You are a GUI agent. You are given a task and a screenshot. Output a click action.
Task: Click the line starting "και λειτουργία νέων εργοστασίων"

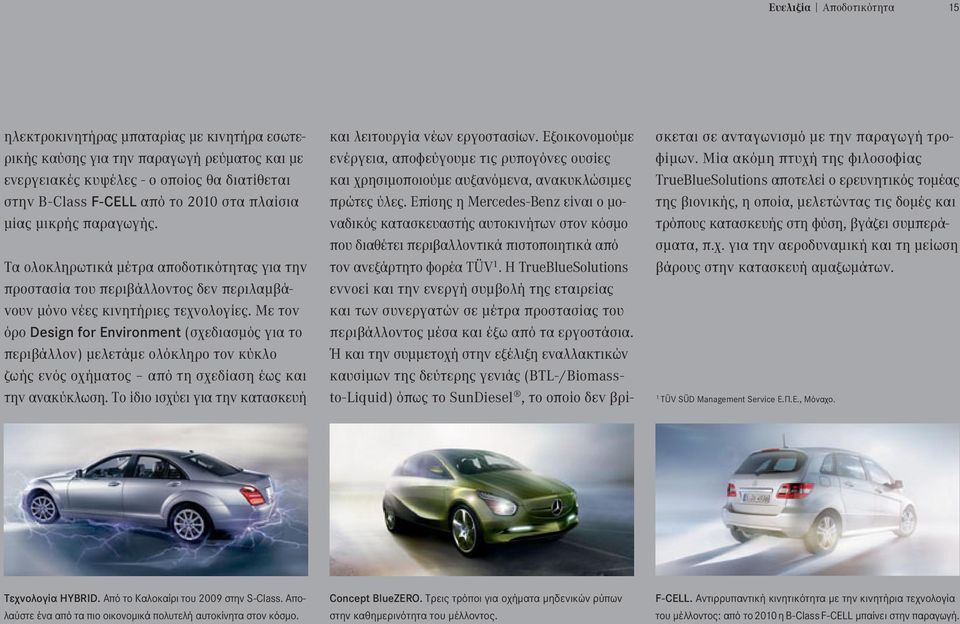pos(481,137)
